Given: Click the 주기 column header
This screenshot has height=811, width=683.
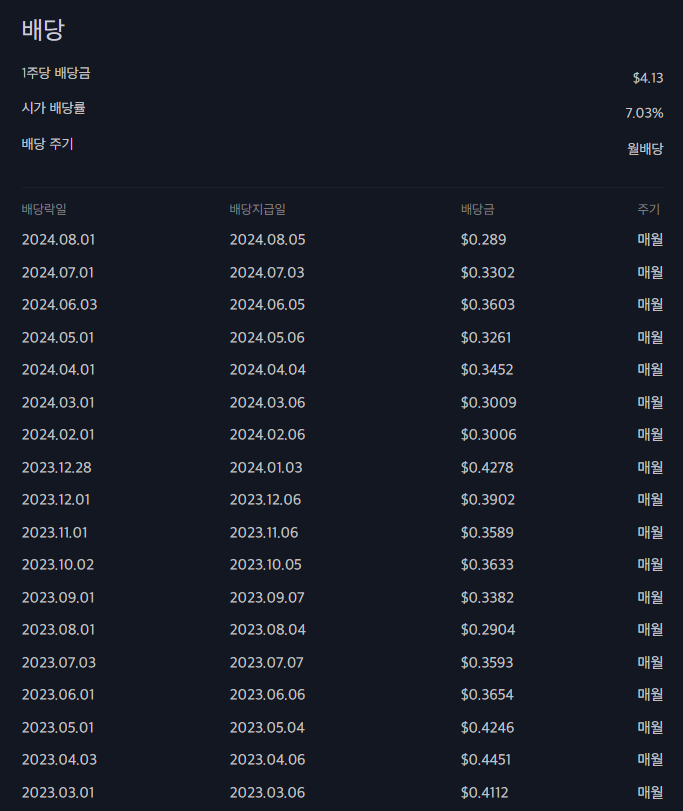Looking at the screenshot, I should coord(648,209).
